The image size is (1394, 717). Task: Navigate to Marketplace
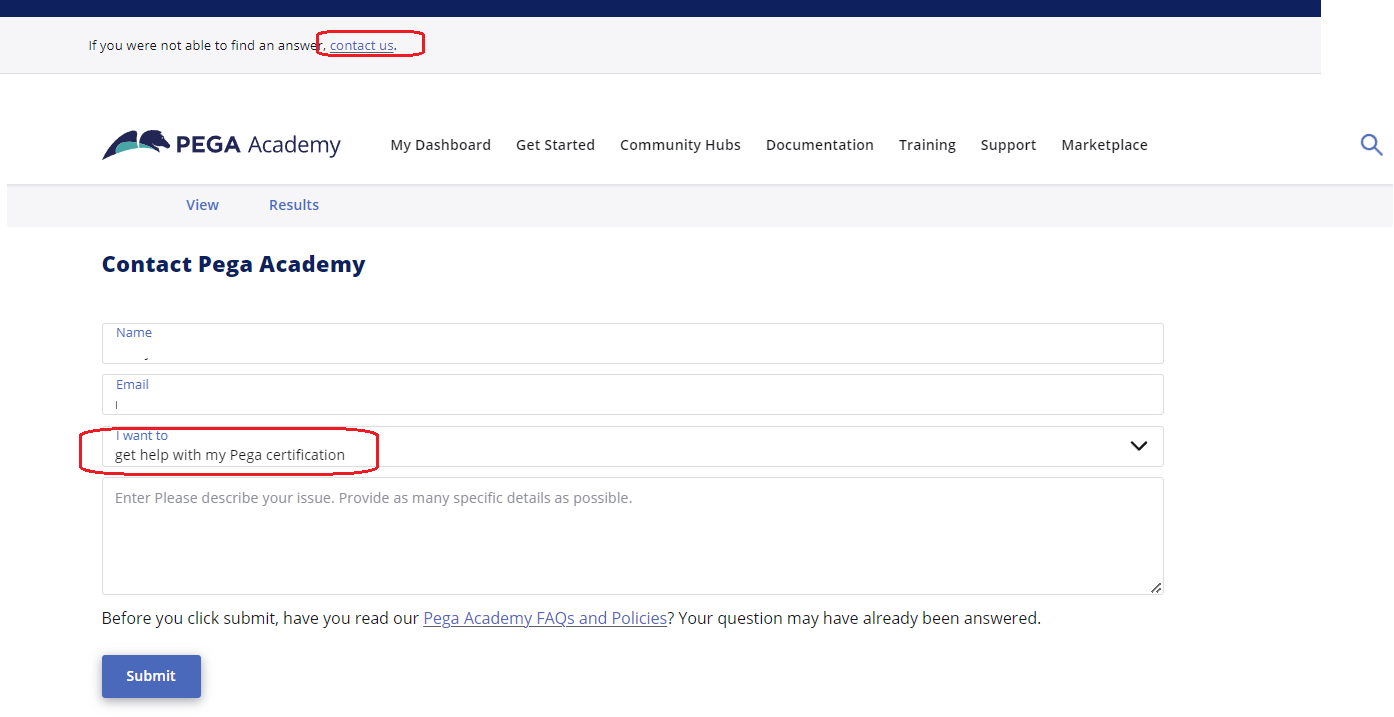(x=1104, y=145)
